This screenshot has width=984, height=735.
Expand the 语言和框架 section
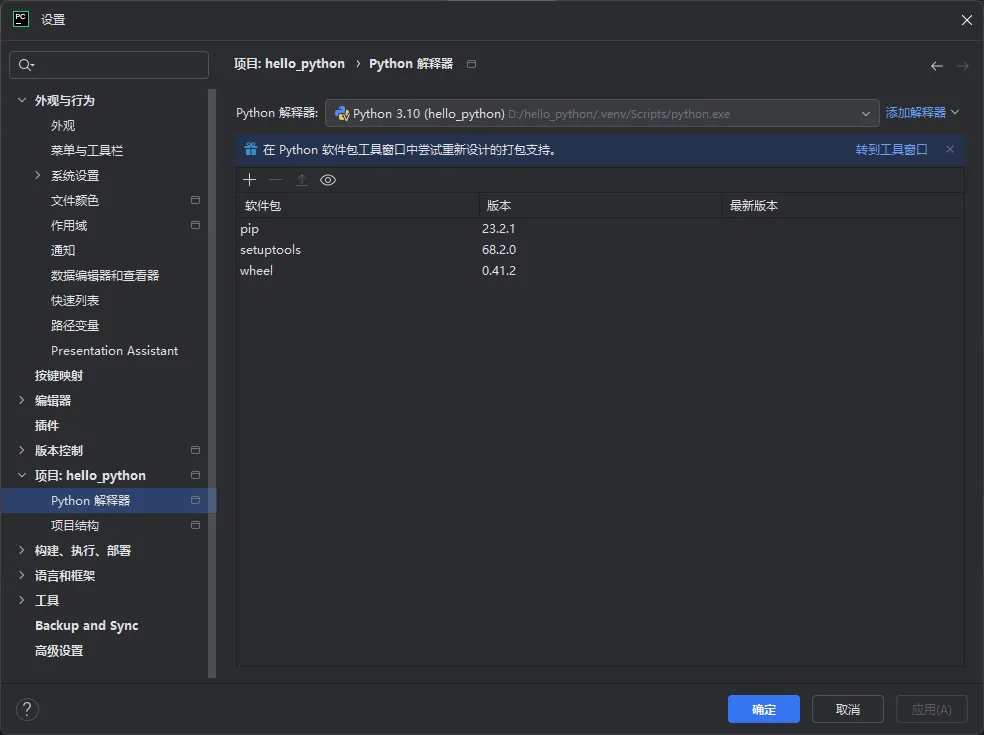[x=22, y=575]
